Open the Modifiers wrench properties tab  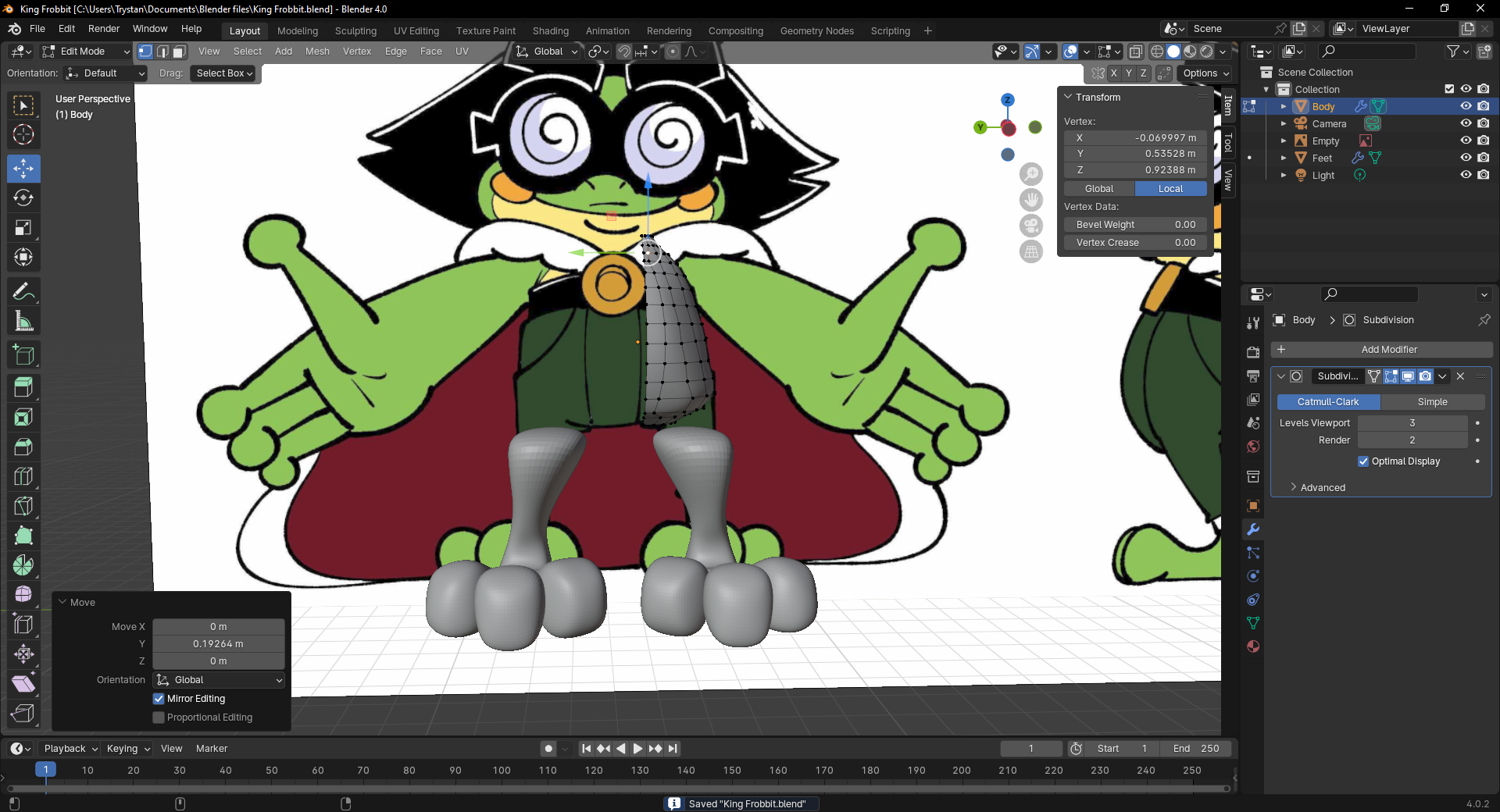coord(1253,529)
